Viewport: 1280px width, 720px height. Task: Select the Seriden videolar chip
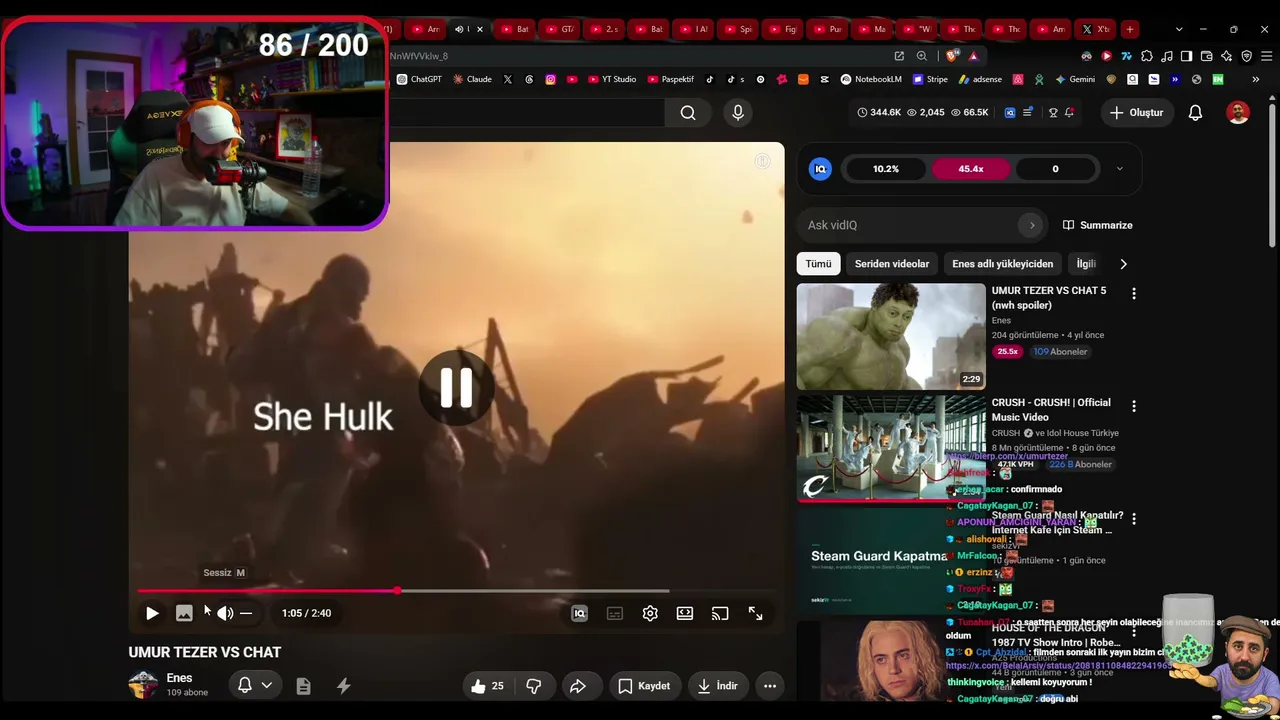[892, 264]
